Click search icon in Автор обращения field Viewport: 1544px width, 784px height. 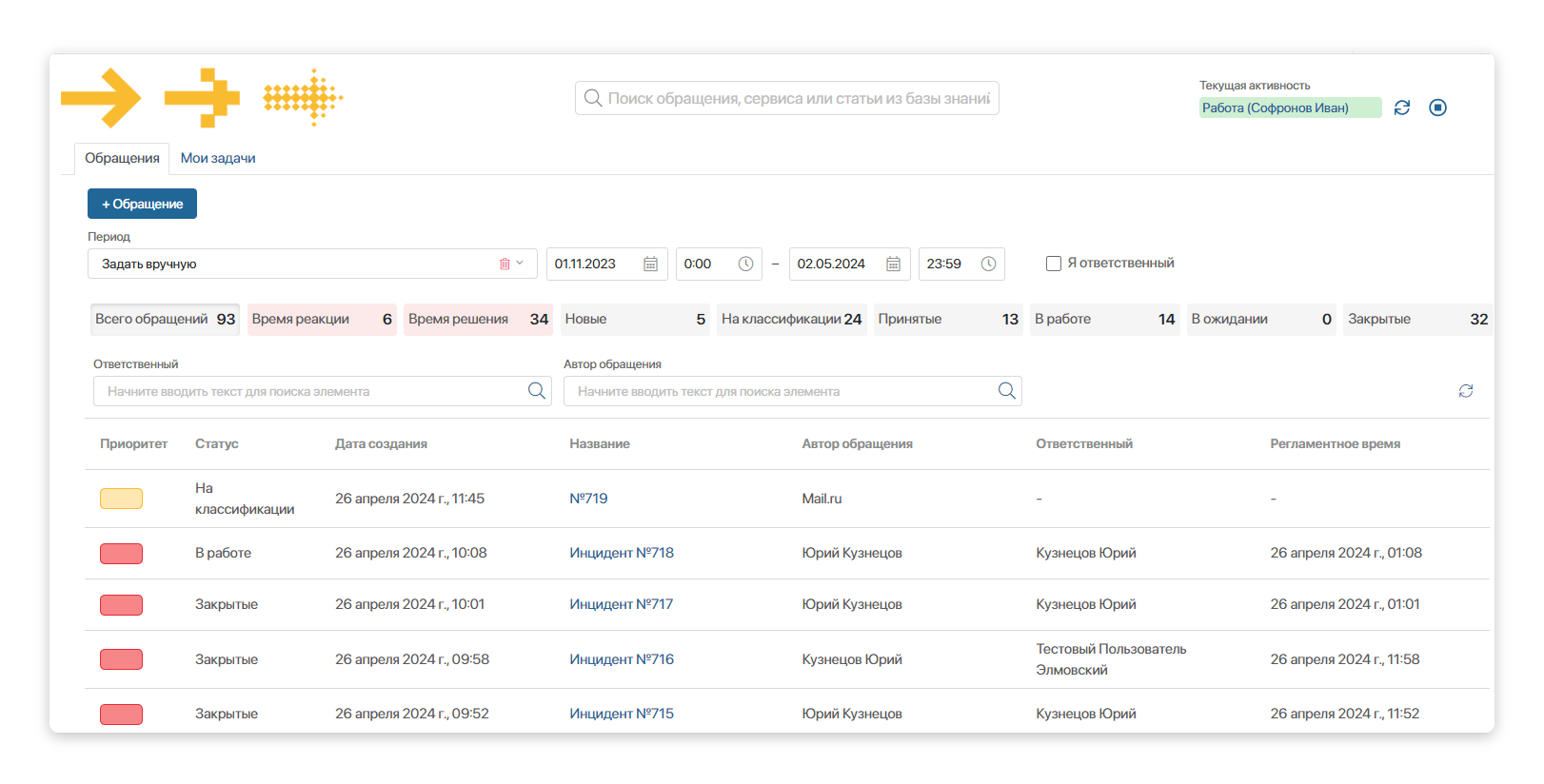click(1007, 391)
